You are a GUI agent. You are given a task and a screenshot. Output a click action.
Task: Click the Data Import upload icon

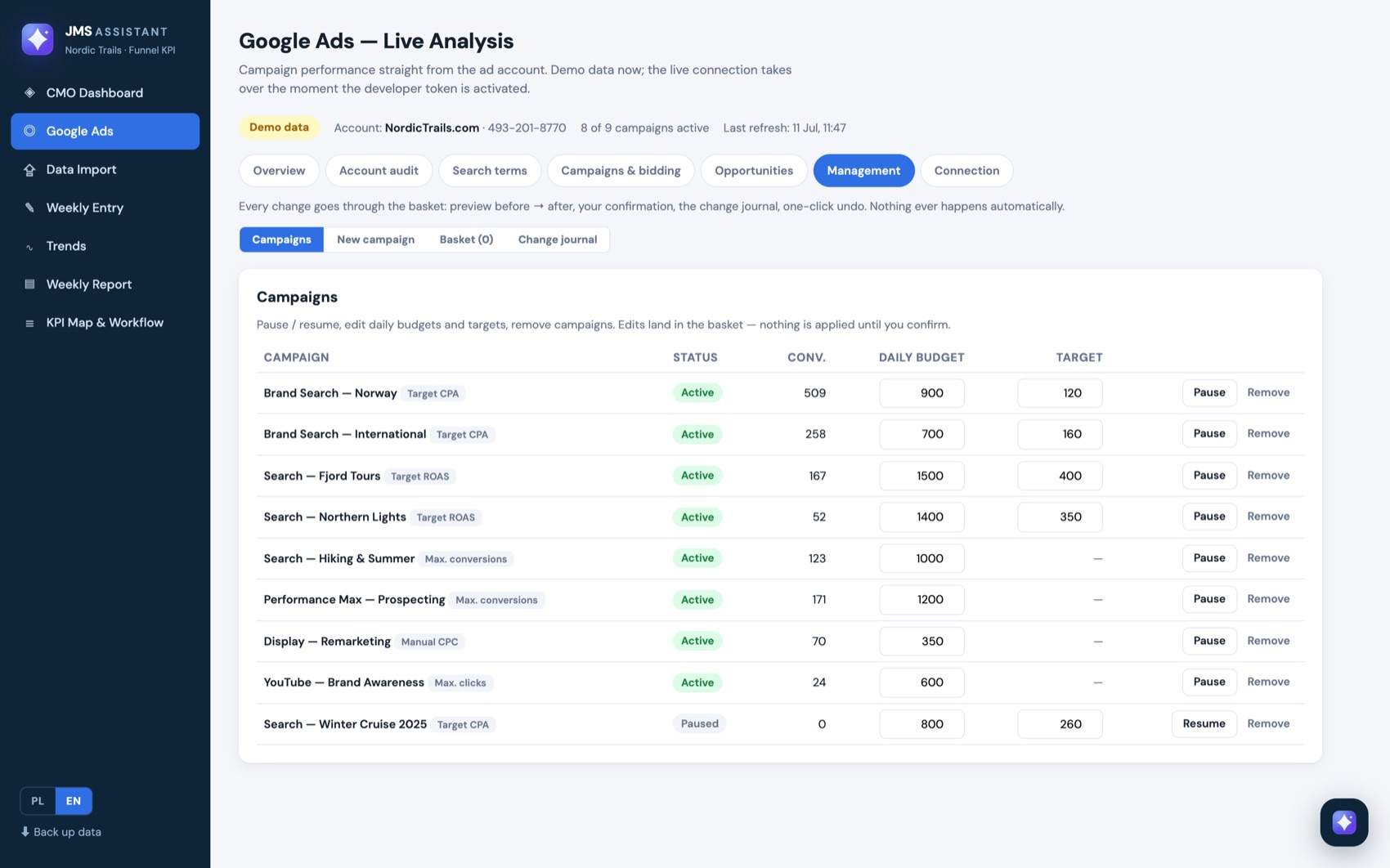pos(29,170)
